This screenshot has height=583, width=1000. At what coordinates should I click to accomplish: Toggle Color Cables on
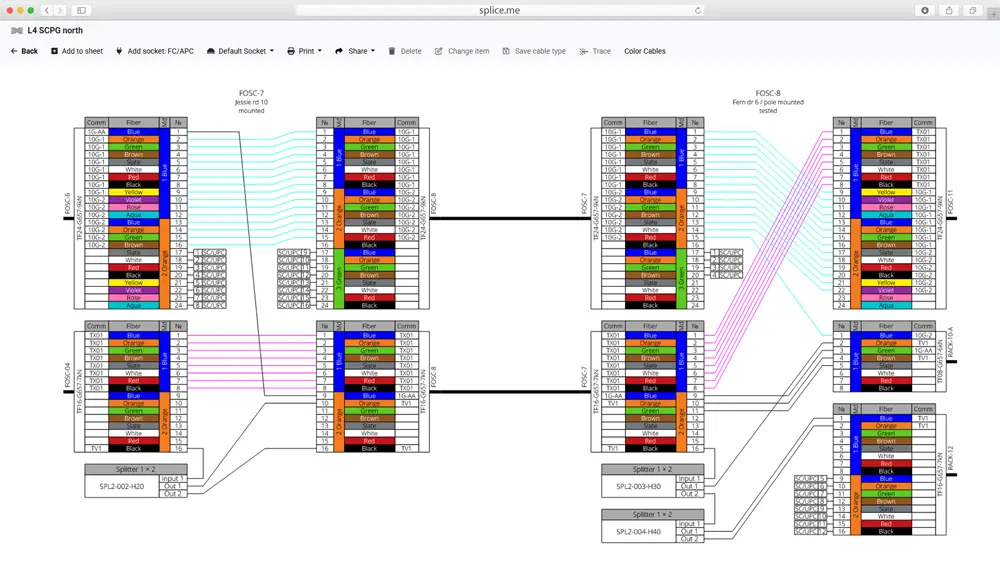tap(645, 51)
